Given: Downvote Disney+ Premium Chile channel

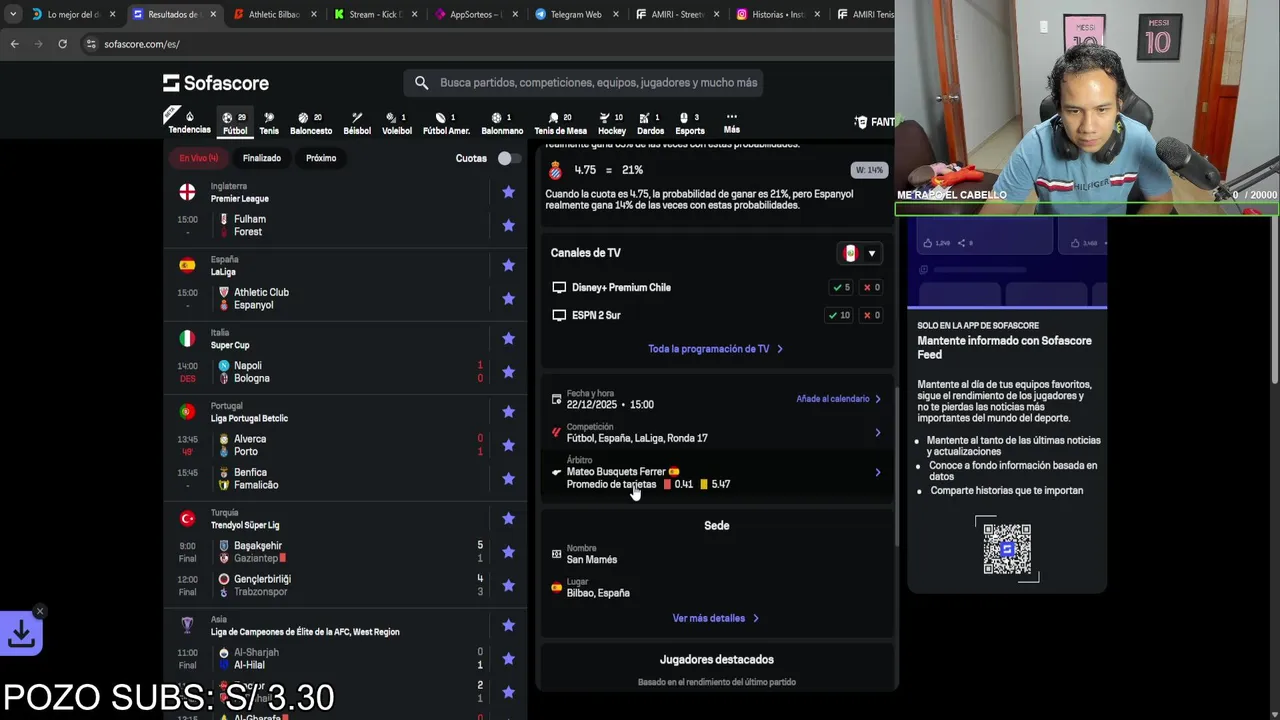Looking at the screenshot, I should 872,287.
